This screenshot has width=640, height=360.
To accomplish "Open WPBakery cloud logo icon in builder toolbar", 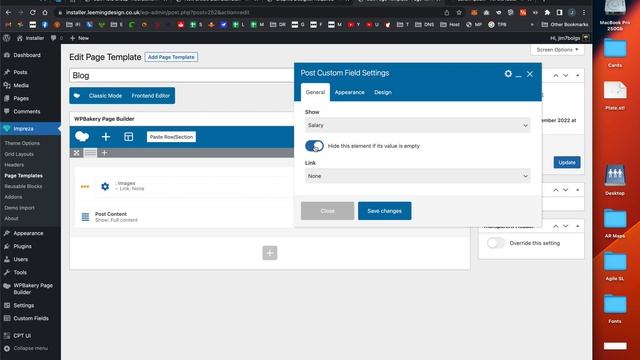I will [x=82, y=137].
